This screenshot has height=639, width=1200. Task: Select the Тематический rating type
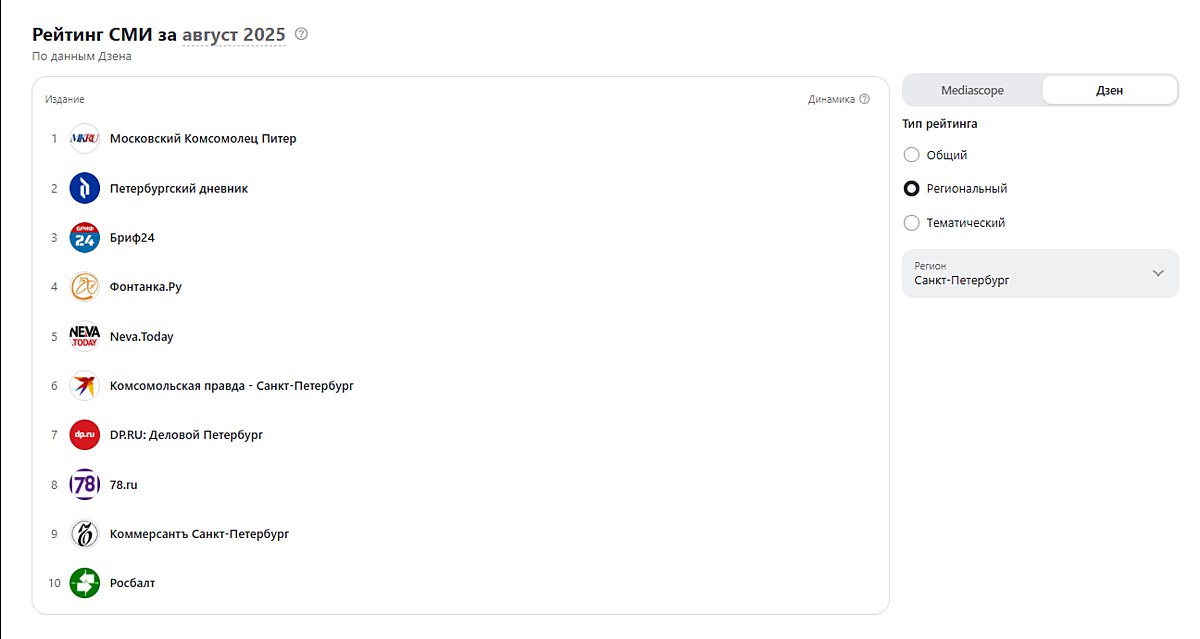tap(911, 223)
